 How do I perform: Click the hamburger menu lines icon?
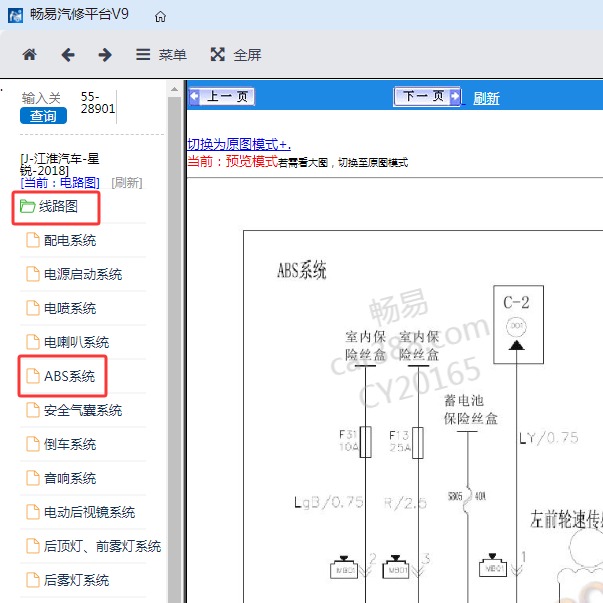click(143, 54)
